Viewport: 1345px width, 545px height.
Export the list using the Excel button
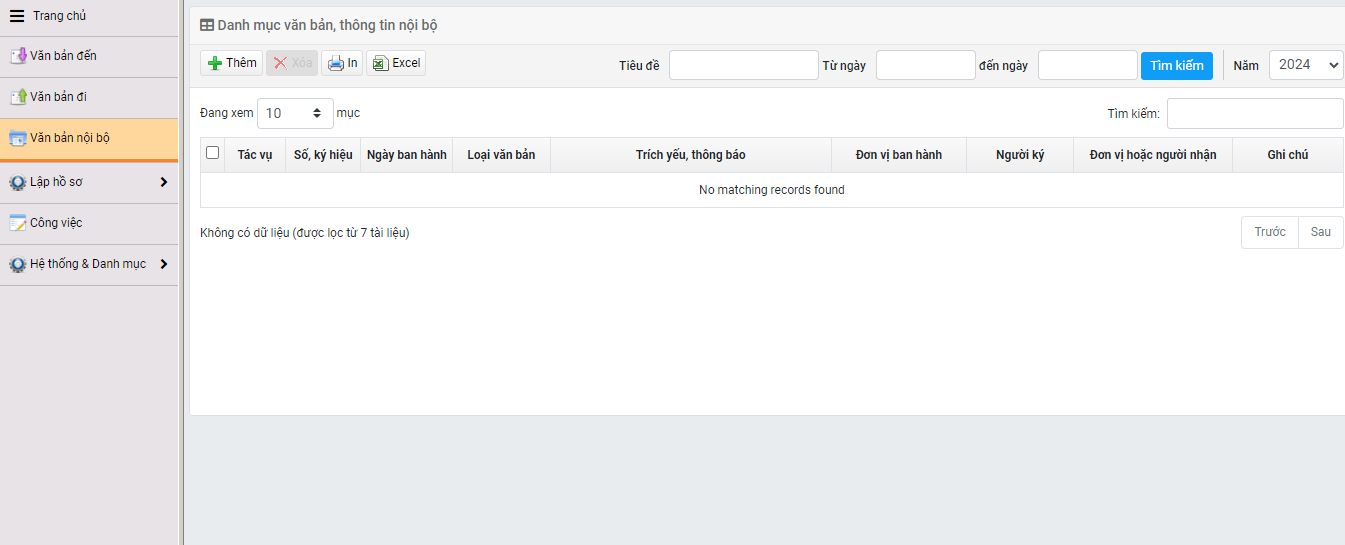[x=396, y=63]
